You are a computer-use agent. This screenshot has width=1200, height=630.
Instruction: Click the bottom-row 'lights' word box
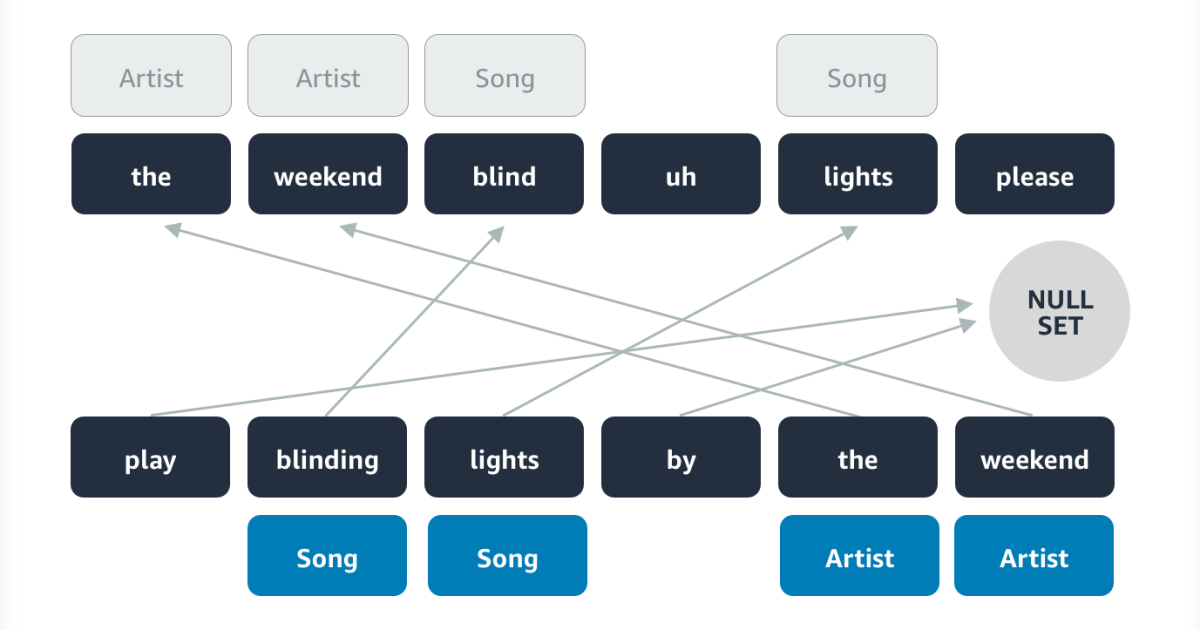click(504, 457)
